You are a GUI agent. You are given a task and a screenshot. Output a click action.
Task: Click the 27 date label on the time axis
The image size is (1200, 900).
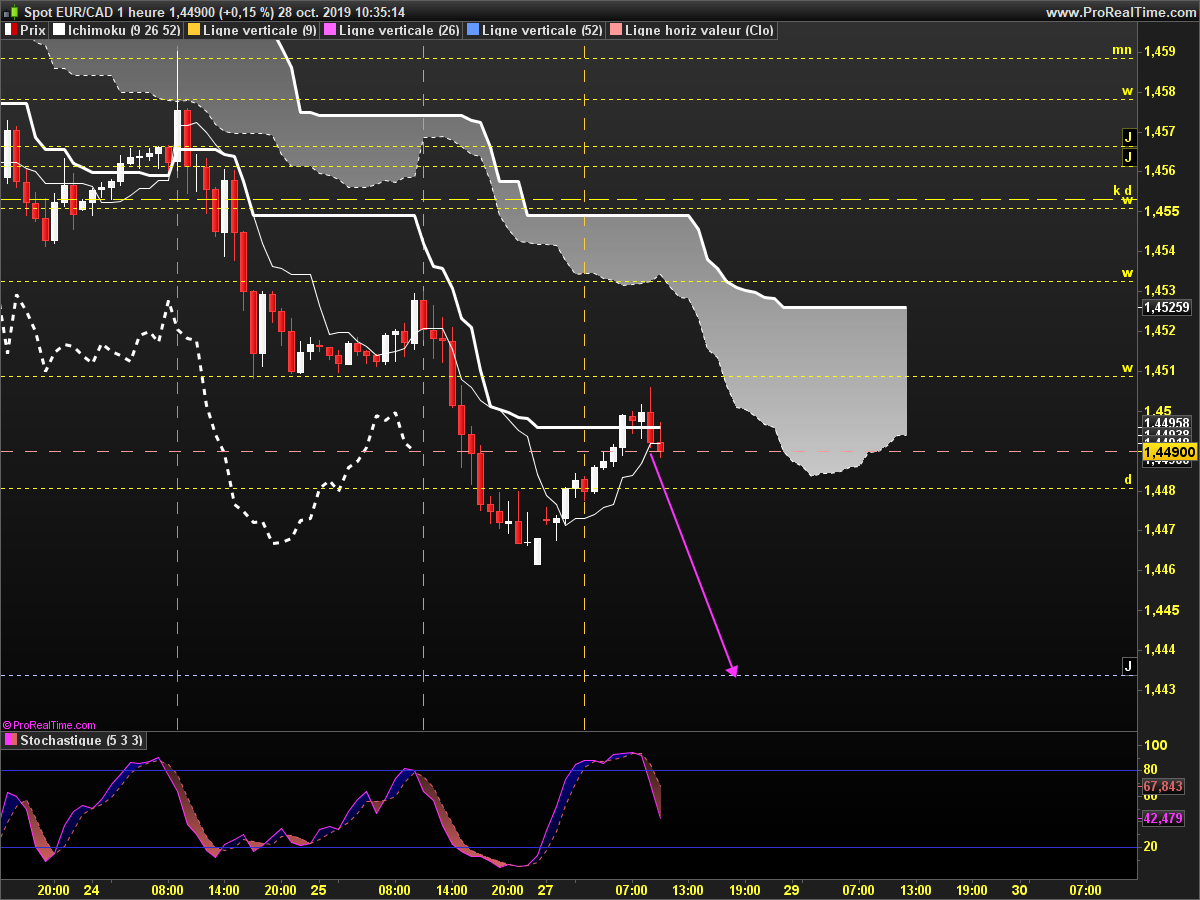pyautogui.click(x=545, y=889)
